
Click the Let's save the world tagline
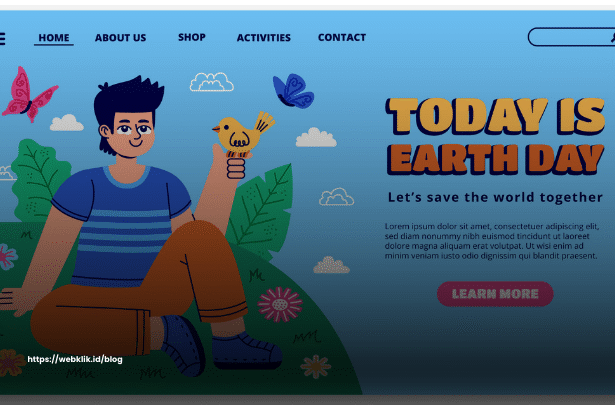click(495, 197)
